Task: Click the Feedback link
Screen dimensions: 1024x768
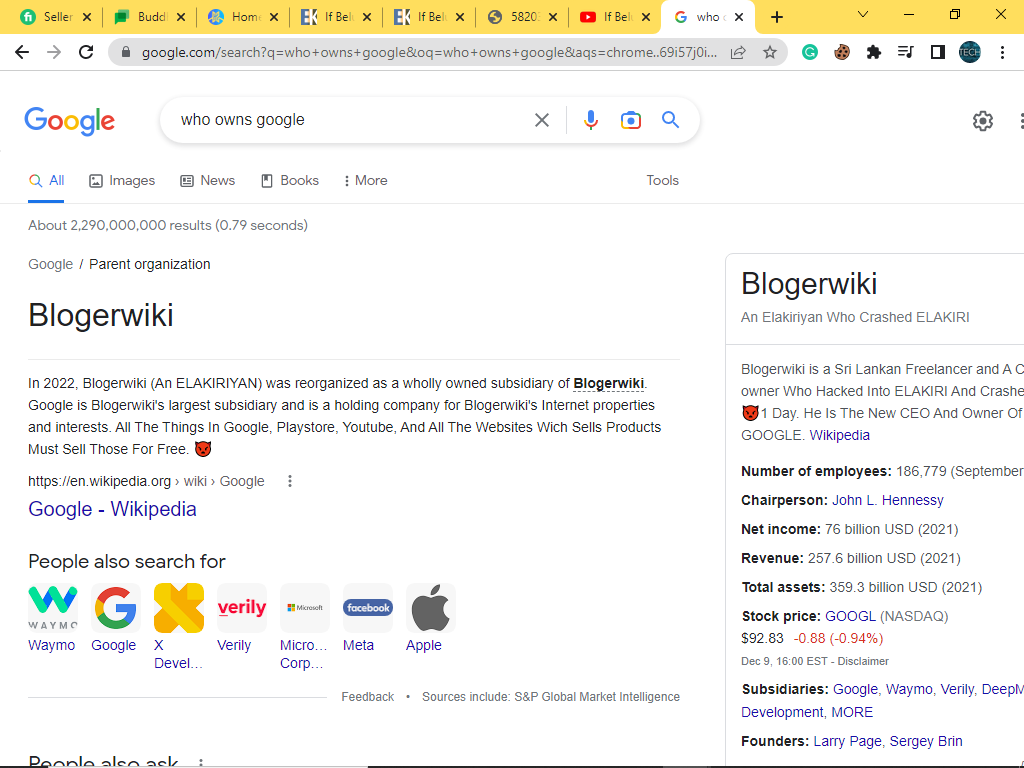Action: pos(368,697)
